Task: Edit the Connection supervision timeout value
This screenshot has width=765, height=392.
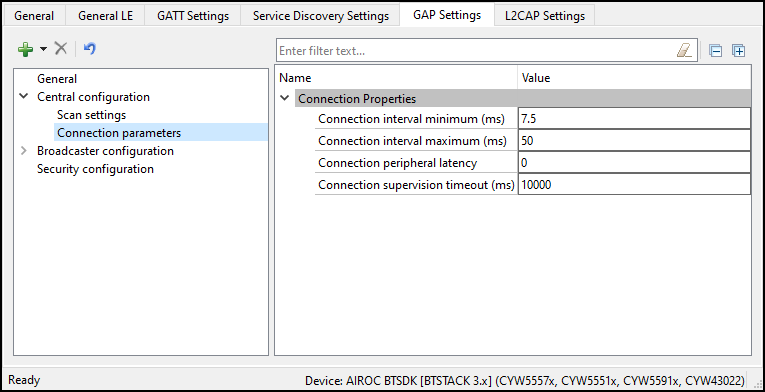Action: point(634,185)
